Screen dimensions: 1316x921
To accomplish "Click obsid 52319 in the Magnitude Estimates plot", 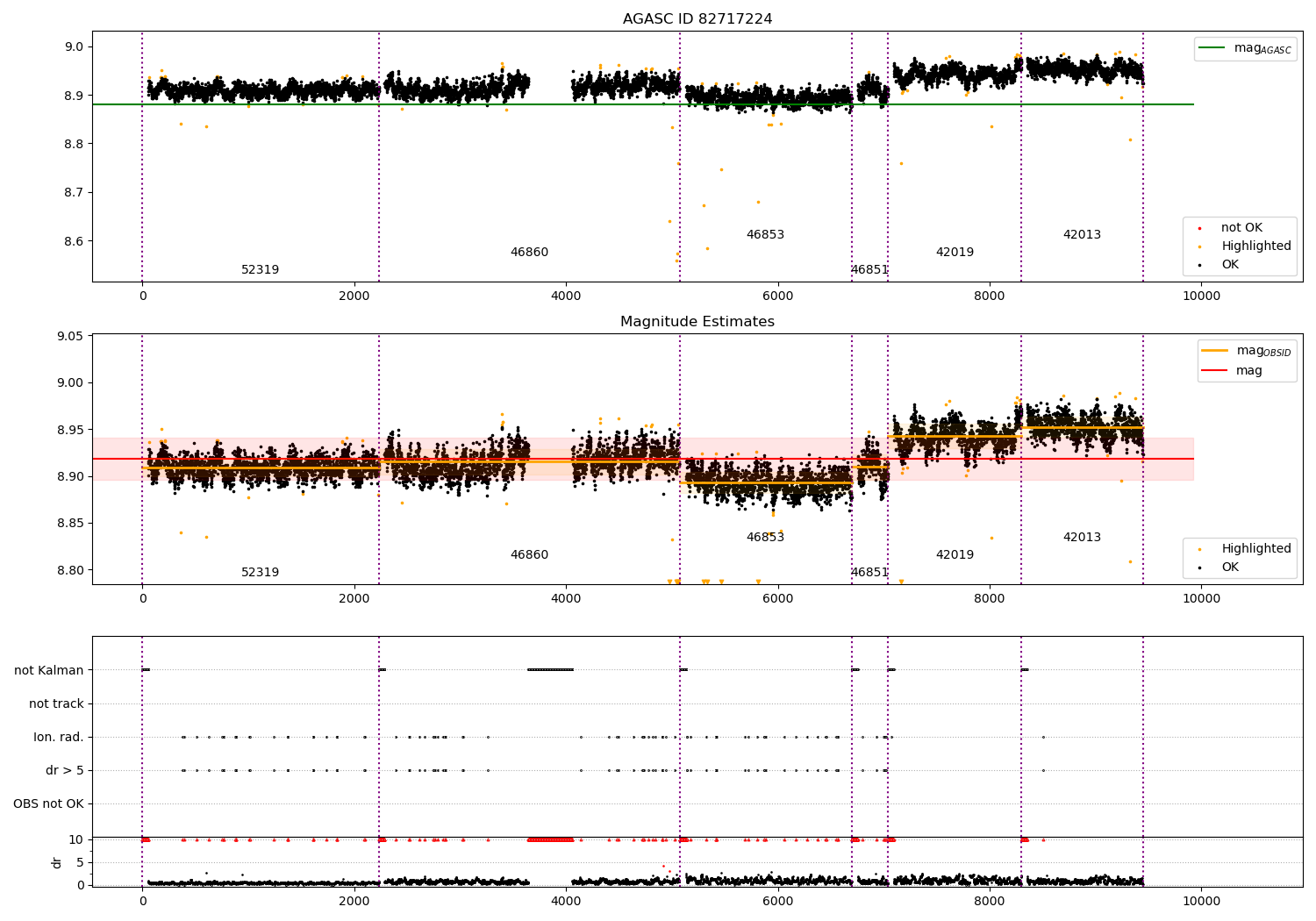I will 260,572.
